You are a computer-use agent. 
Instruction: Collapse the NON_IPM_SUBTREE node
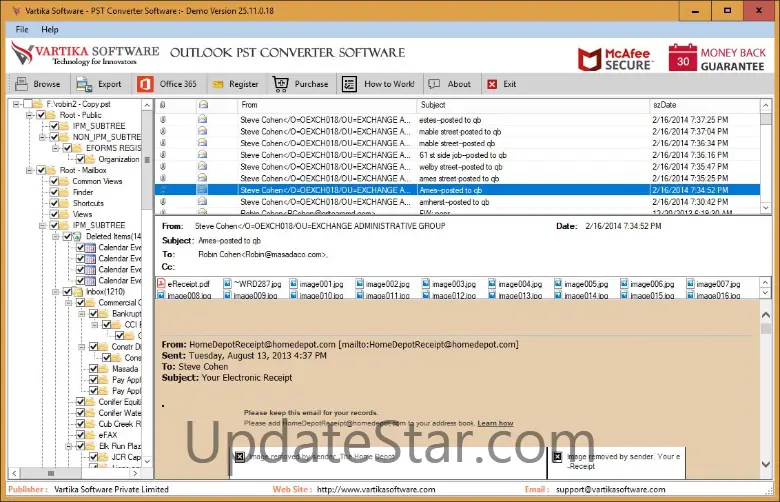coord(43,137)
